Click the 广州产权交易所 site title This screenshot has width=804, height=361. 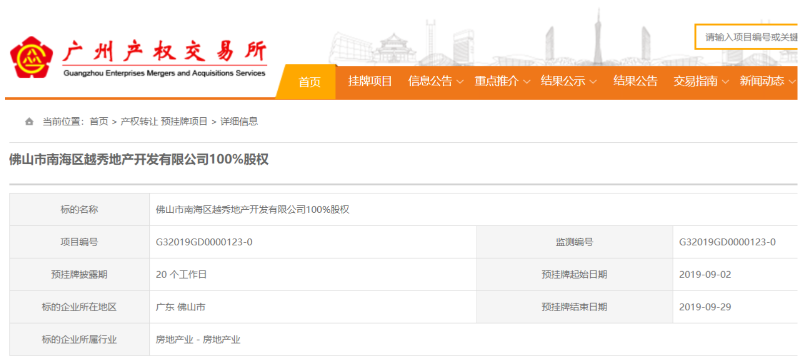(x=164, y=52)
